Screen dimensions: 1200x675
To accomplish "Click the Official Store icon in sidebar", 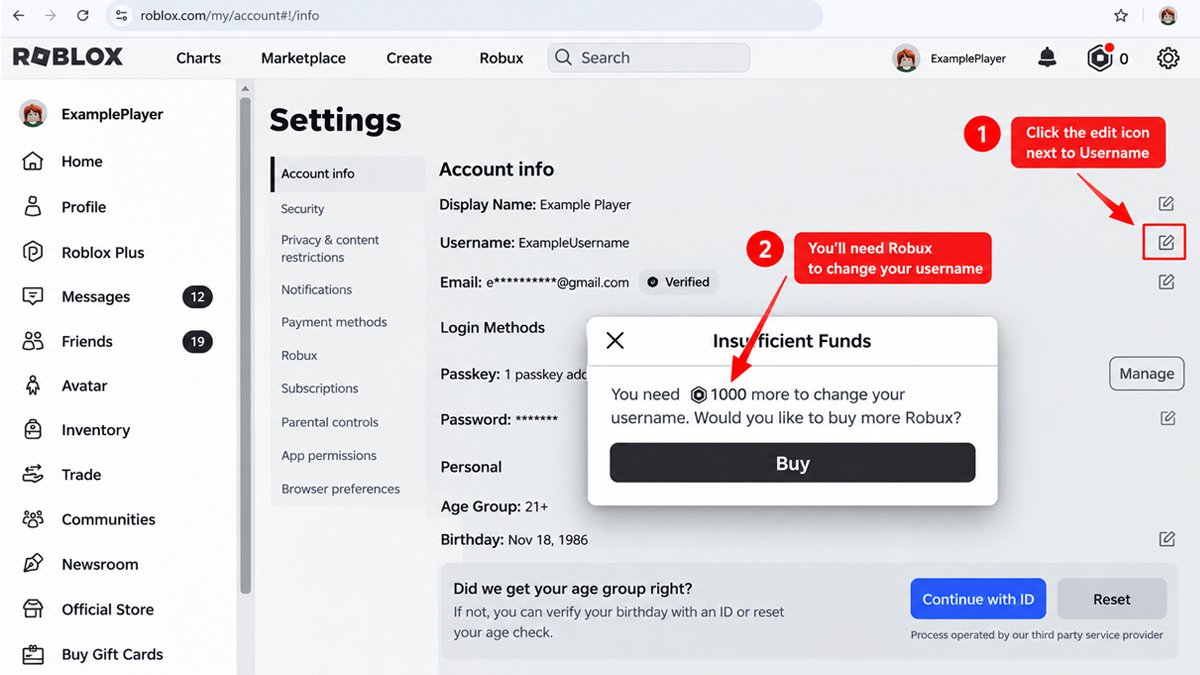I will (33, 609).
